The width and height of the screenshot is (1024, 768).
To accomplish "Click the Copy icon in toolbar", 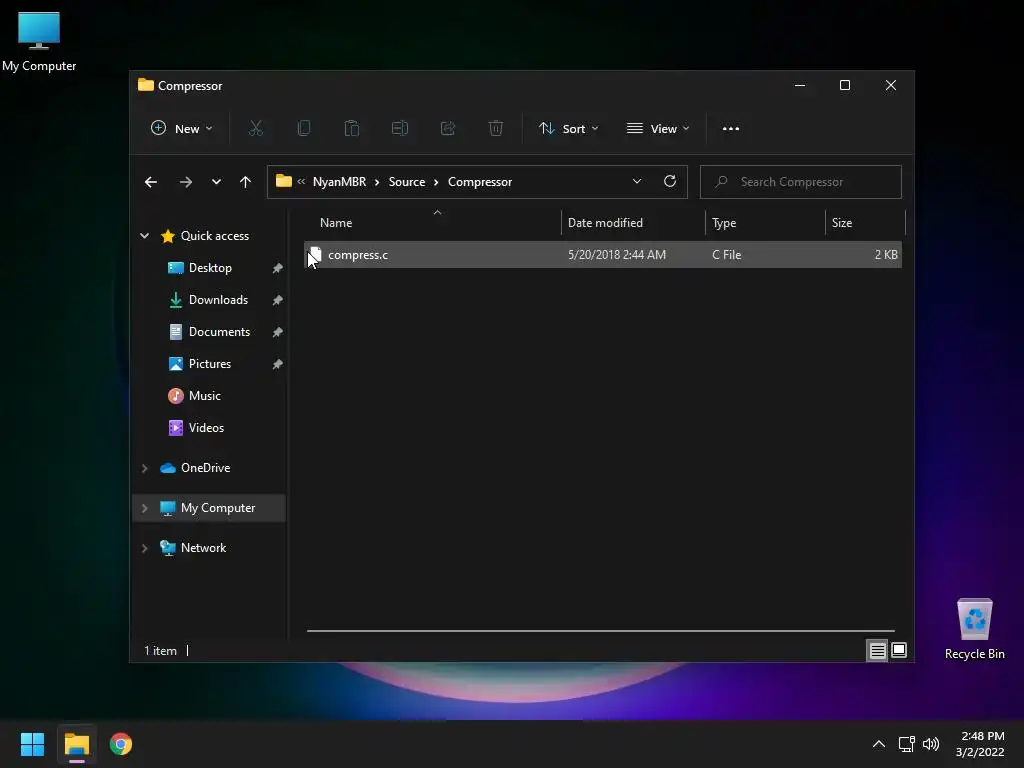I will point(304,129).
